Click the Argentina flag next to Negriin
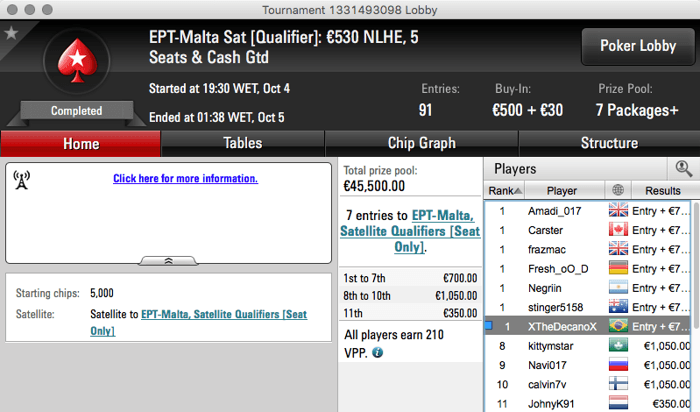This screenshot has width=700, height=412. coord(618,287)
